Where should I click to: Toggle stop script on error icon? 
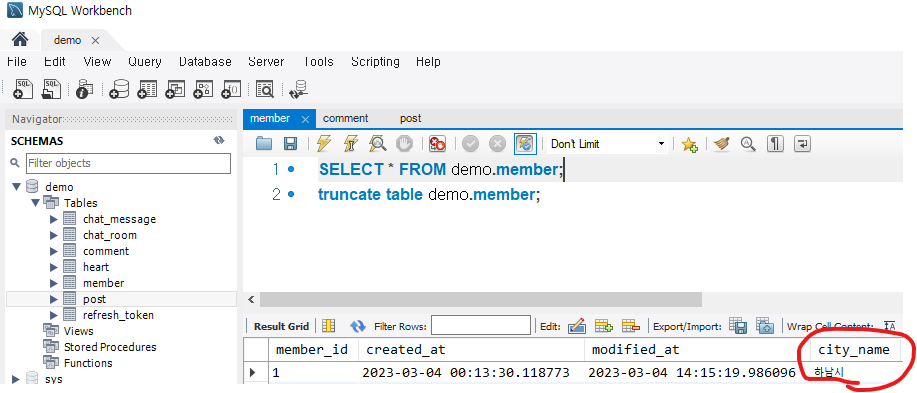click(437, 143)
